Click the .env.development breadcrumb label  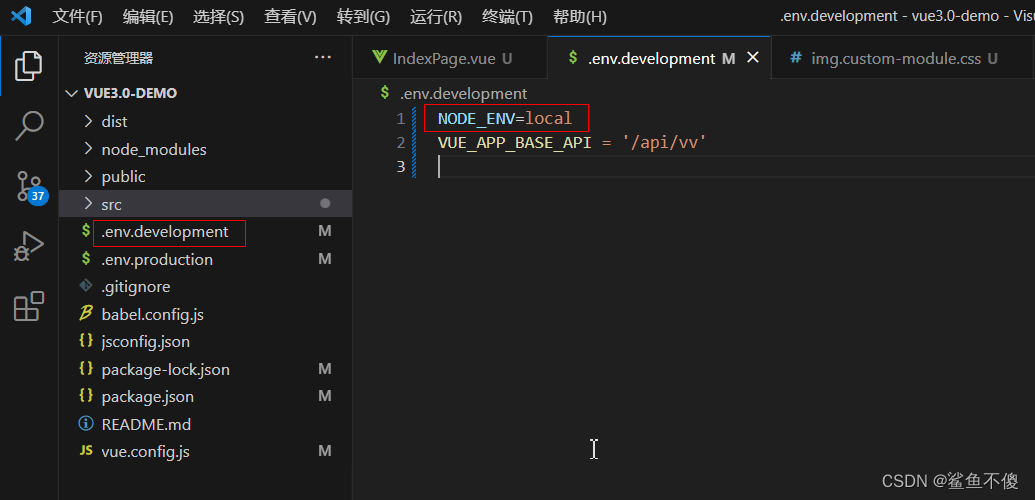(463, 94)
